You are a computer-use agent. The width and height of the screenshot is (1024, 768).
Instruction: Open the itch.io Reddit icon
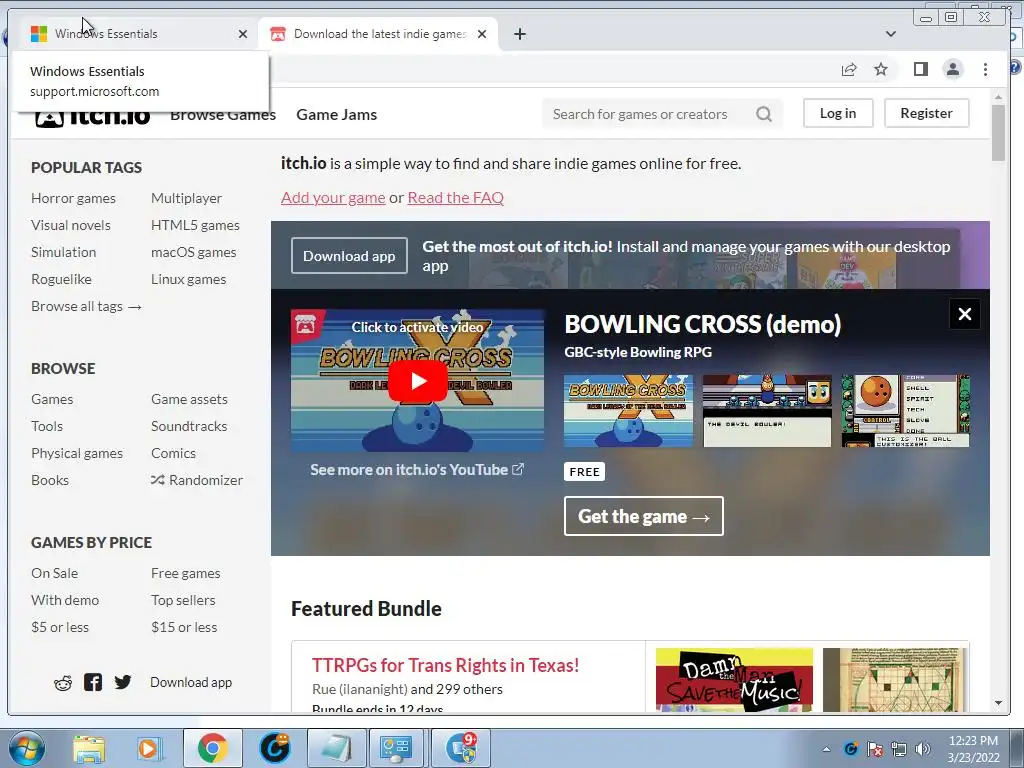63,683
